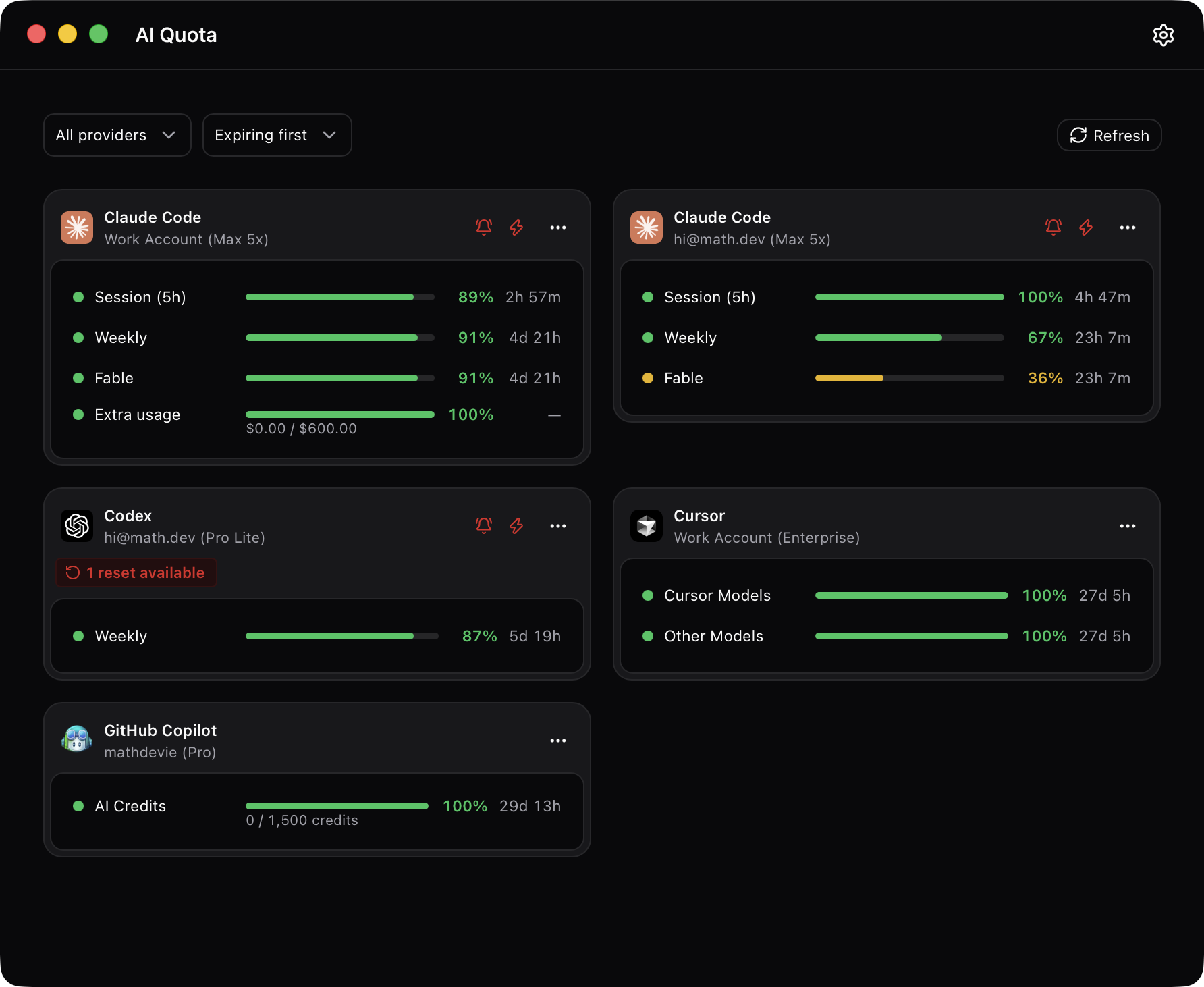Click the yellow window minimize button
Viewport: 1204px width, 987px height.
tap(67, 34)
